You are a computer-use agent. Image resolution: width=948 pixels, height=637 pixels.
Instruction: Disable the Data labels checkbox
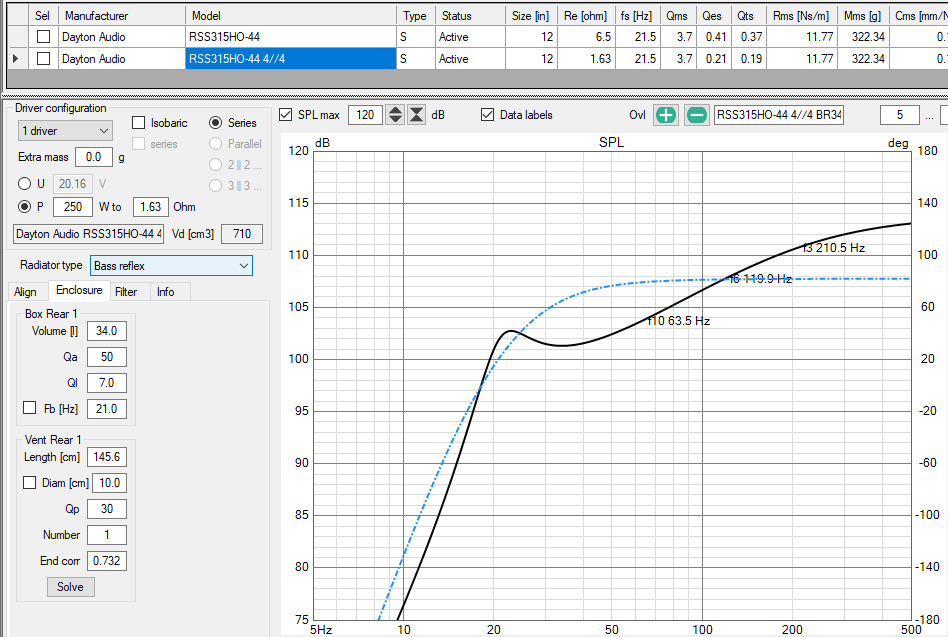487,115
